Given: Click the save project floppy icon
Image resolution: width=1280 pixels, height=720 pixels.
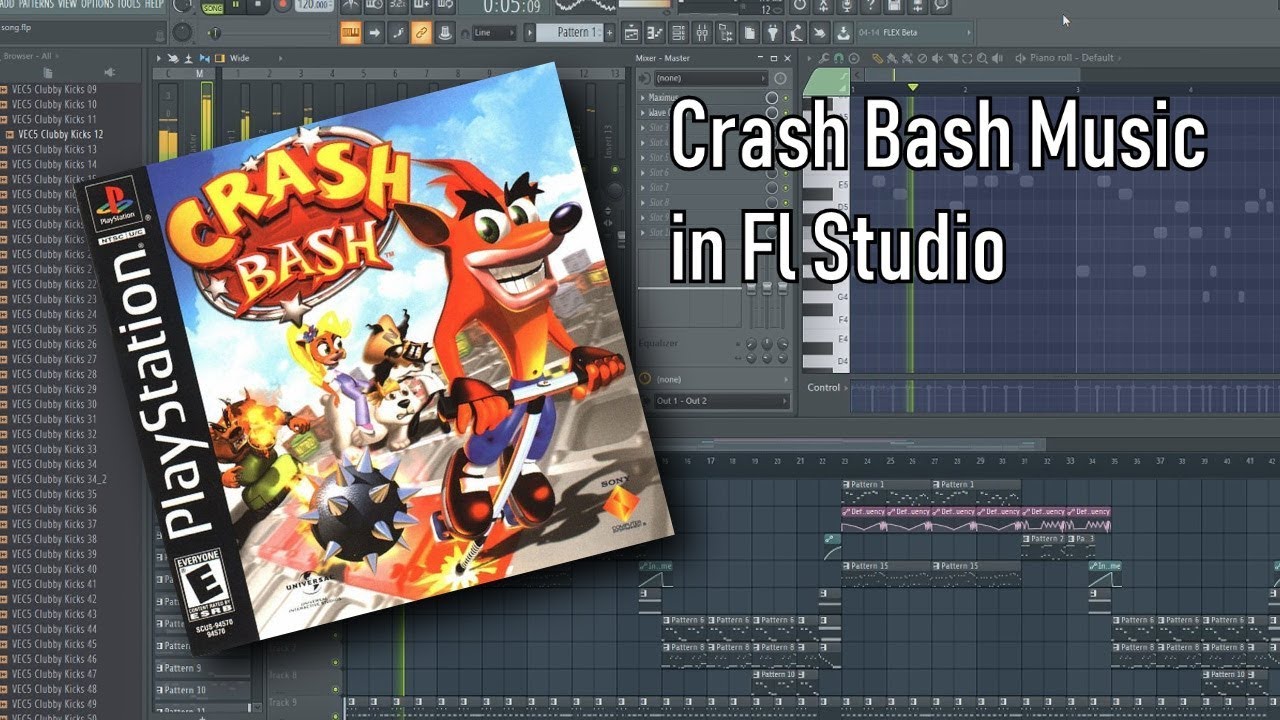Looking at the screenshot, I should [893, 5].
